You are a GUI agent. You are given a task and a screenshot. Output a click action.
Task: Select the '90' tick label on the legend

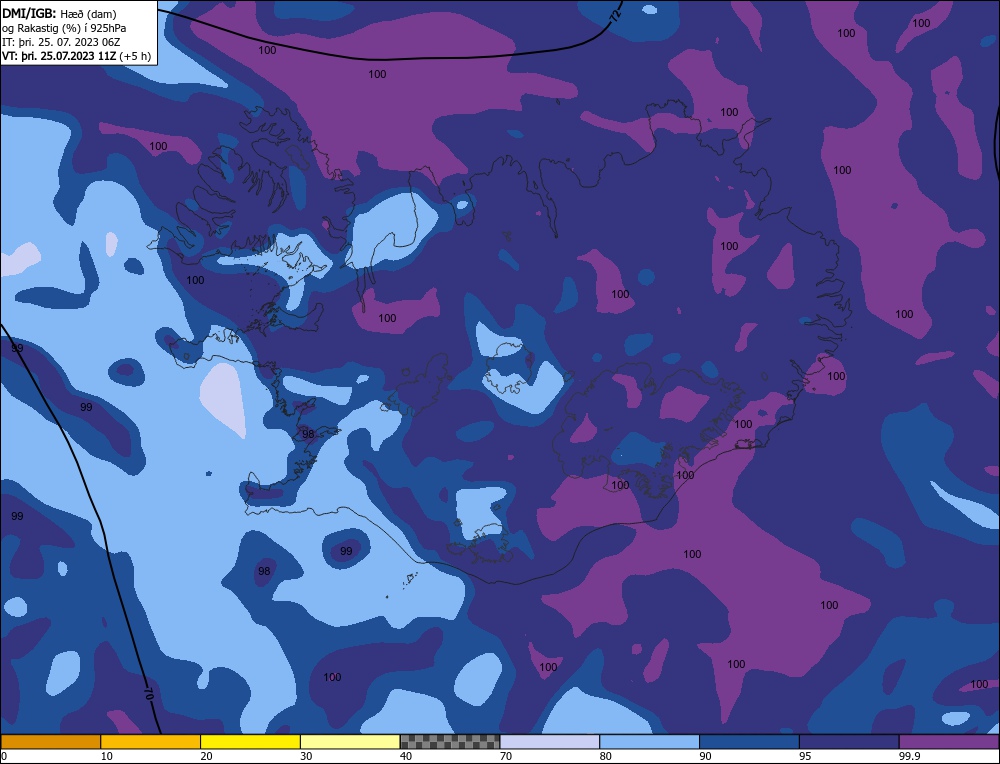705,756
